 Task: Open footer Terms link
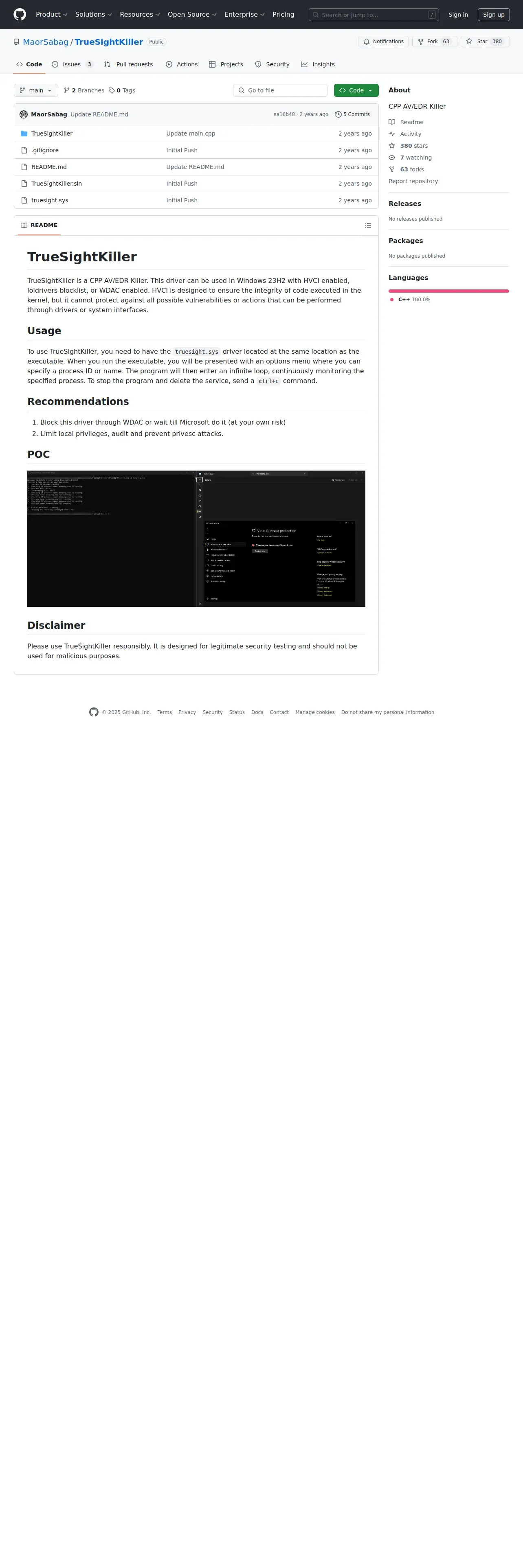coord(165,712)
